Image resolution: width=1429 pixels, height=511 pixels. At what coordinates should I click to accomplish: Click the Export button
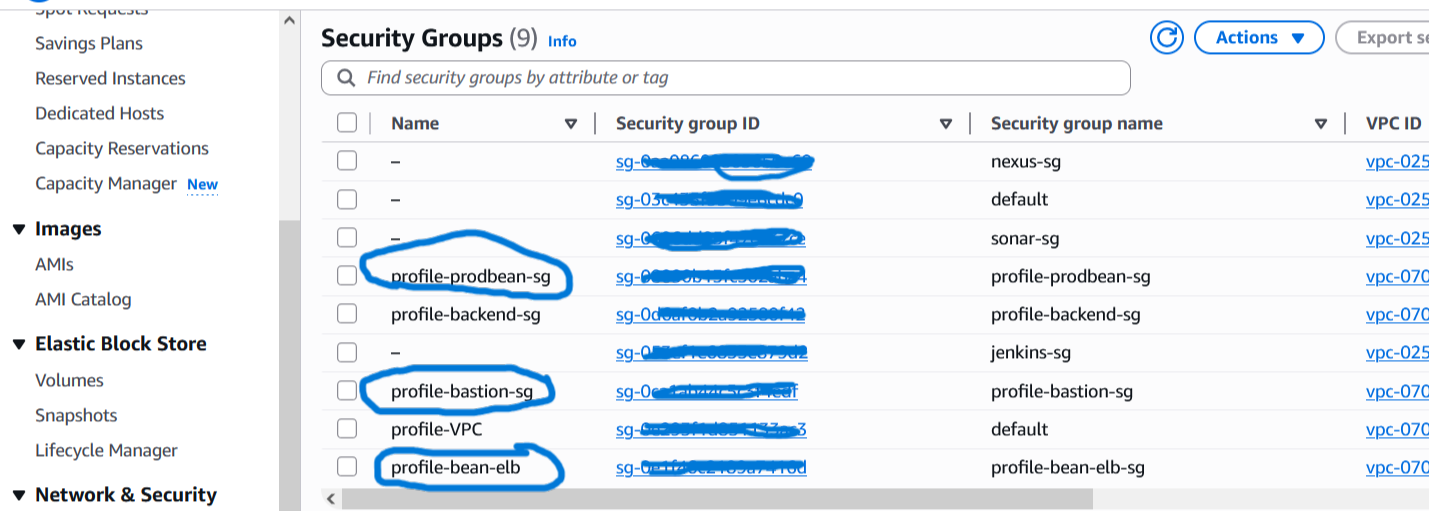click(x=1383, y=38)
